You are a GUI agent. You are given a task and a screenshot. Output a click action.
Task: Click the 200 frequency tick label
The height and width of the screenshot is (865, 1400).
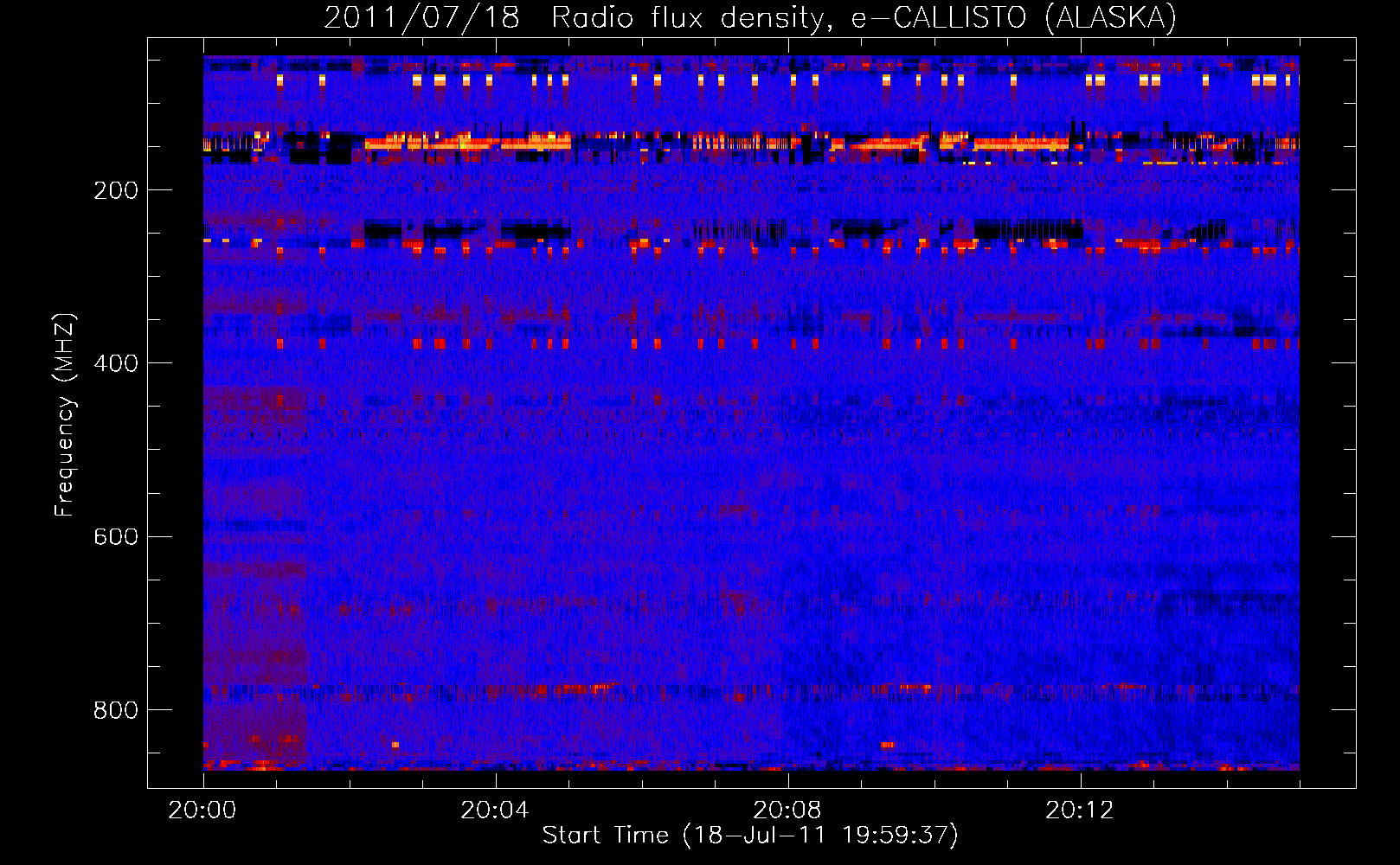pos(116,190)
